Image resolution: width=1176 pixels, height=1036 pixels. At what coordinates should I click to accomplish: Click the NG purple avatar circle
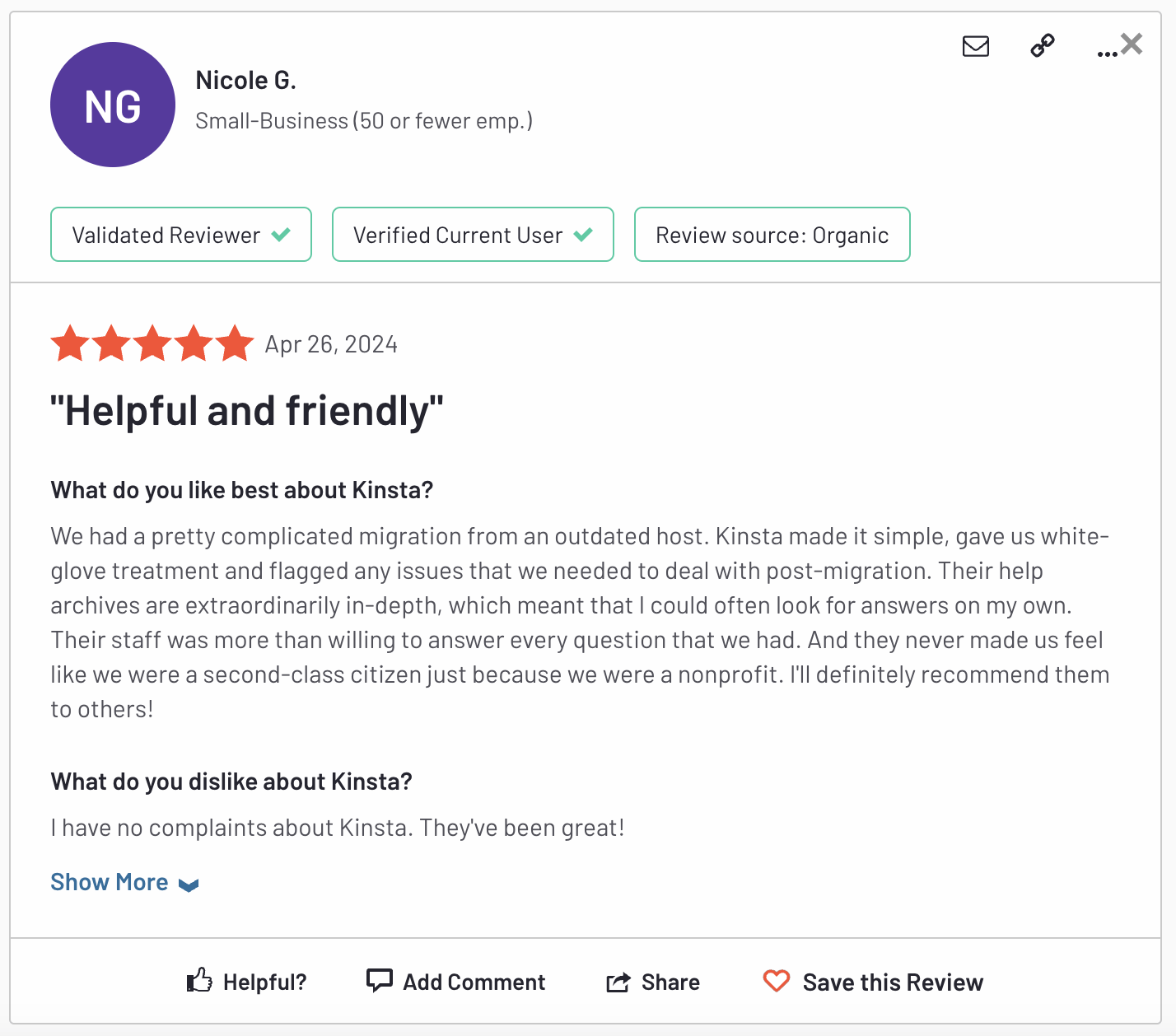click(x=113, y=105)
